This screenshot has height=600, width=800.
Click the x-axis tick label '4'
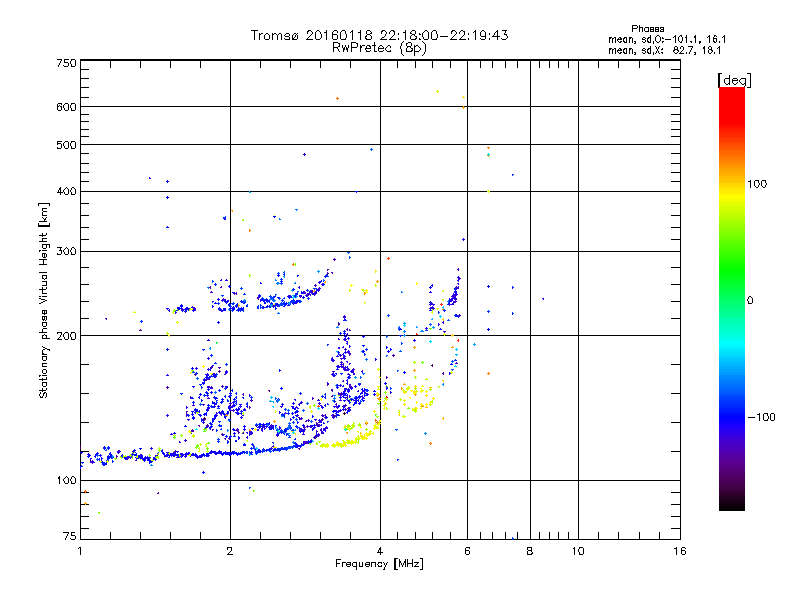pos(380,551)
